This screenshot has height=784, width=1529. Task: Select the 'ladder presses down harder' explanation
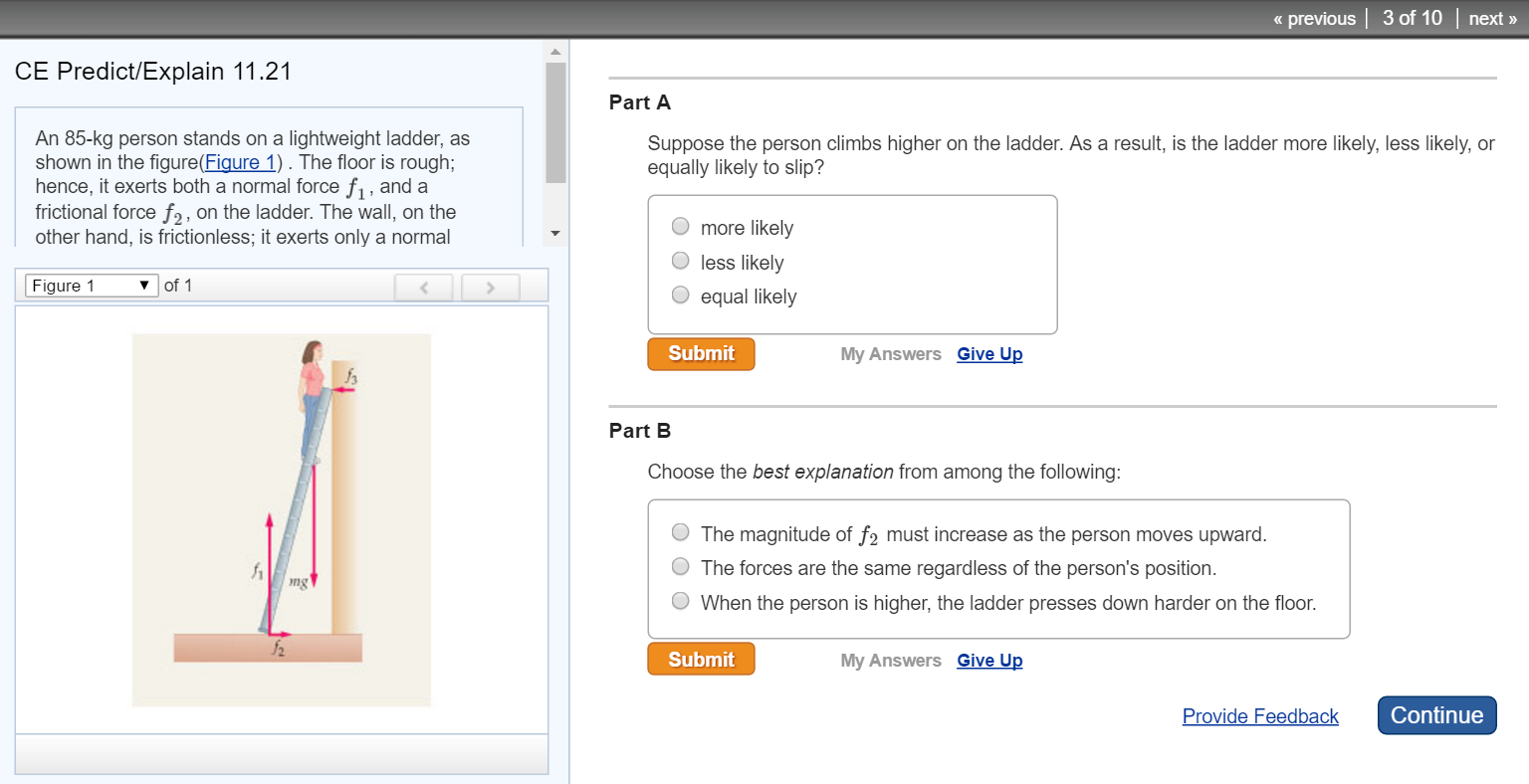coord(680,600)
